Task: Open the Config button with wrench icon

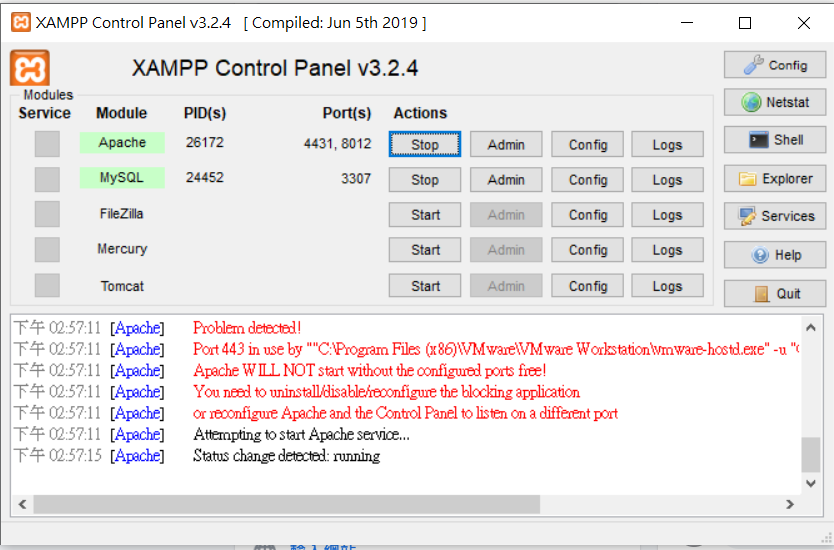Action: point(775,65)
